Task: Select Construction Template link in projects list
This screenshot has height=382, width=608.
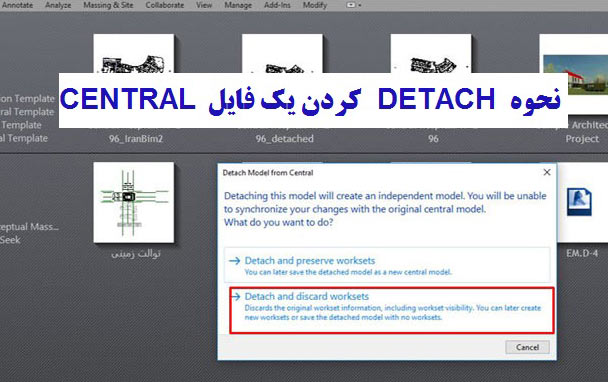Action: 27,99
